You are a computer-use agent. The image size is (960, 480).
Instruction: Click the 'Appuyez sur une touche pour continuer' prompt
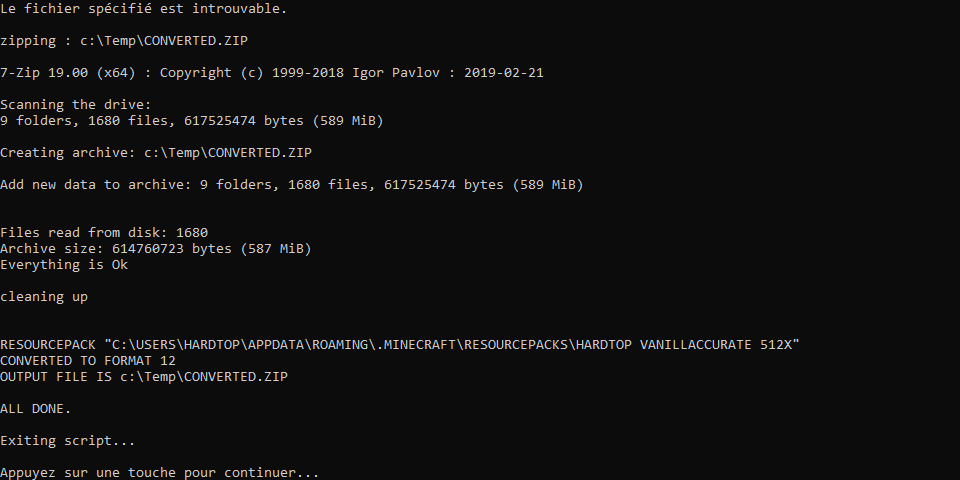160,473
